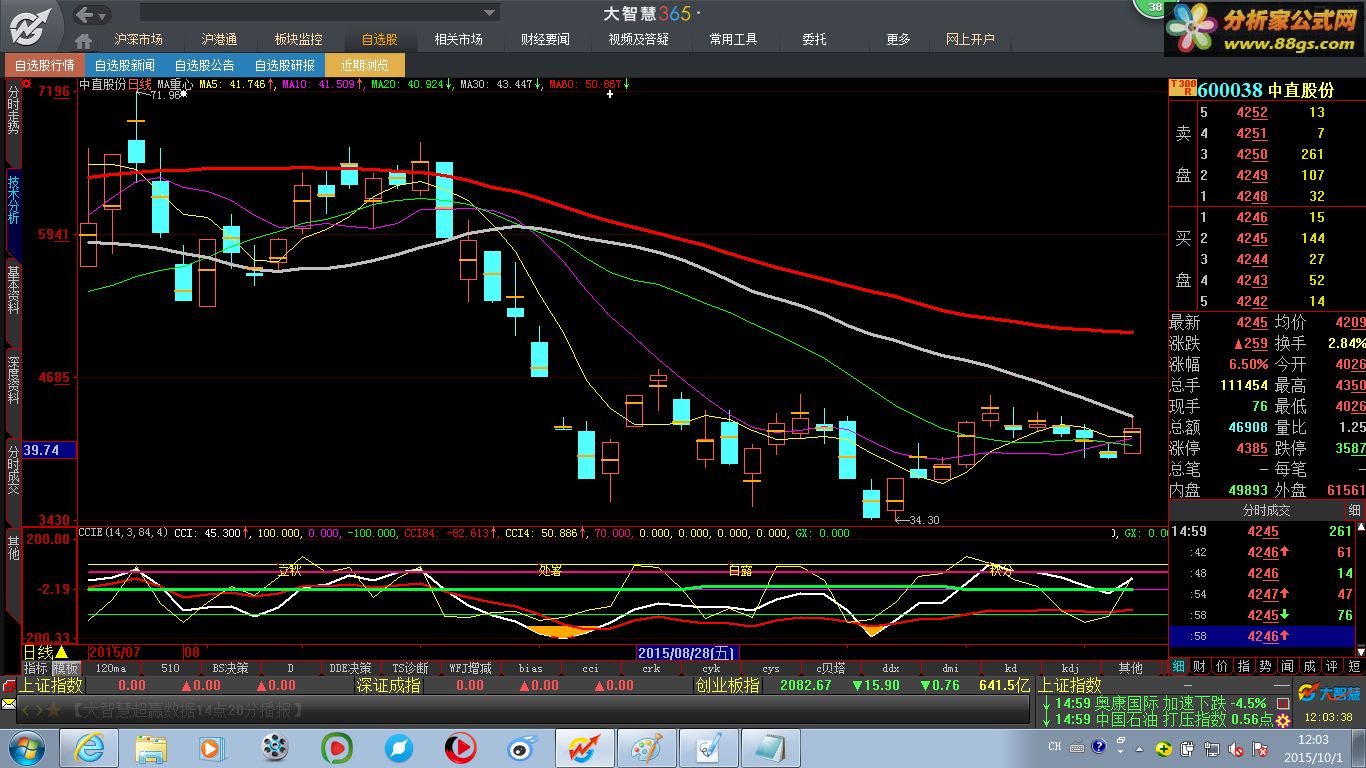Click the 600038 stock code
Screen dimensions: 1366x768
(1230, 89)
